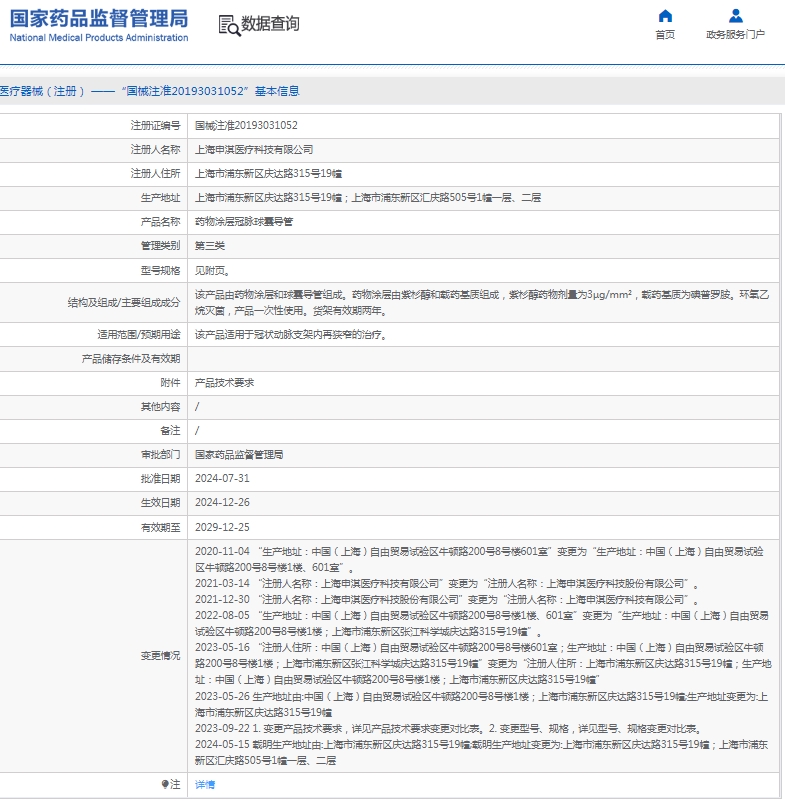The height and width of the screenshot is (805, 785).
Task: Click the 型号规格 row label
Action: (x=161, y=271)
